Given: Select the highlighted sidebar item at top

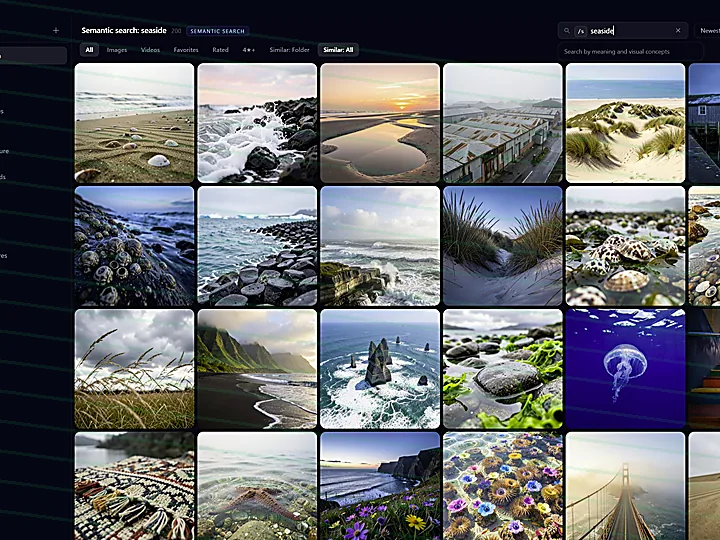Looking at the screenshot, I should click(x=33, y=56).
